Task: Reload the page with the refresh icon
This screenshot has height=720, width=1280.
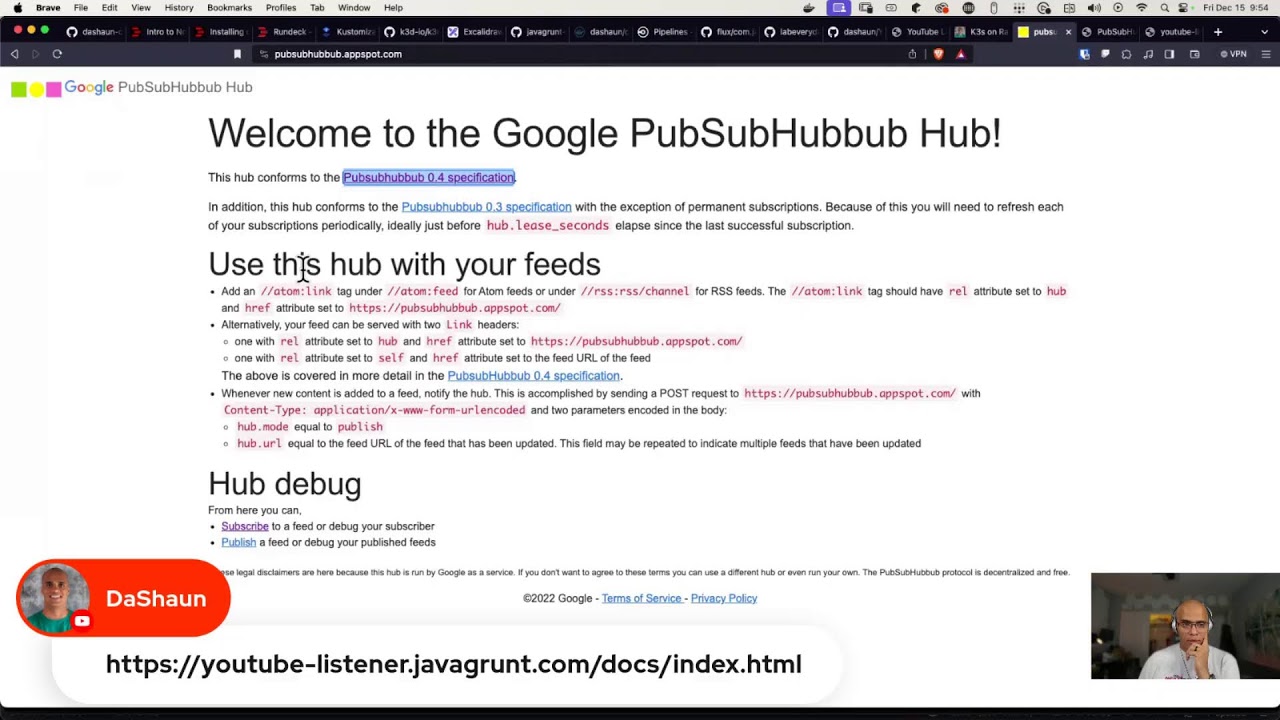Action: (57, 54)
